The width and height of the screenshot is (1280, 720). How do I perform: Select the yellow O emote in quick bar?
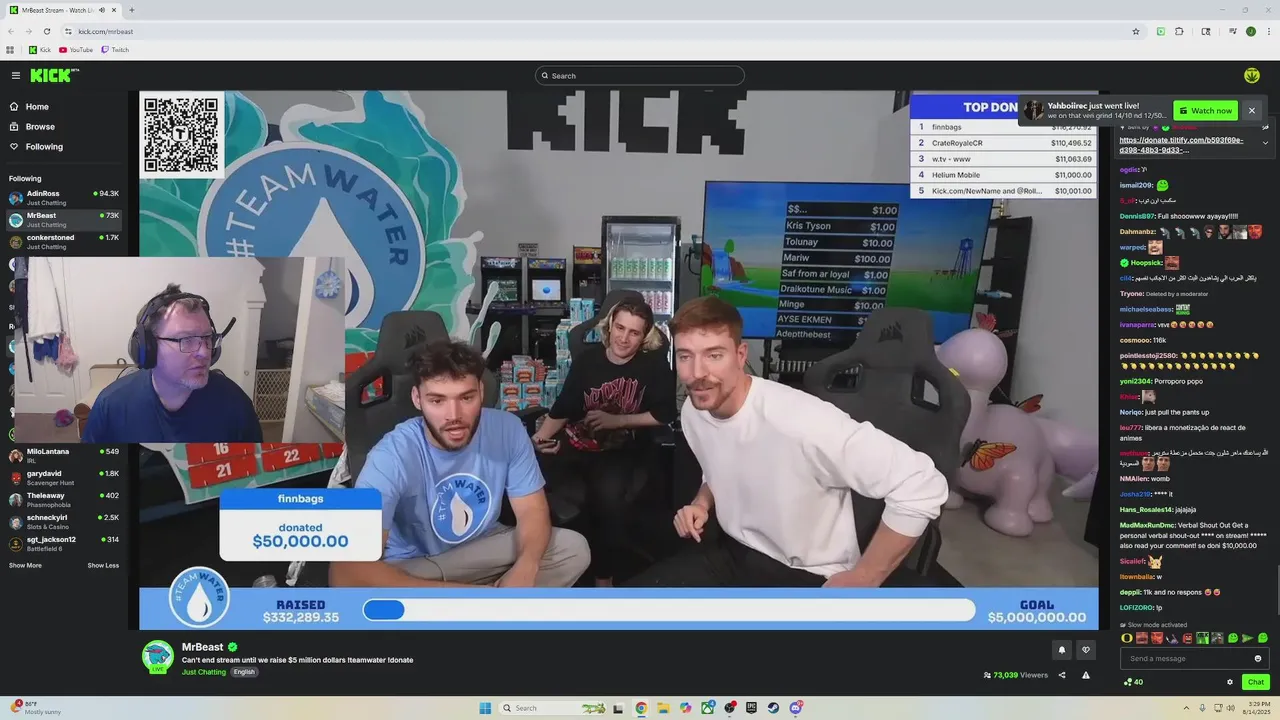point(1126,638)
